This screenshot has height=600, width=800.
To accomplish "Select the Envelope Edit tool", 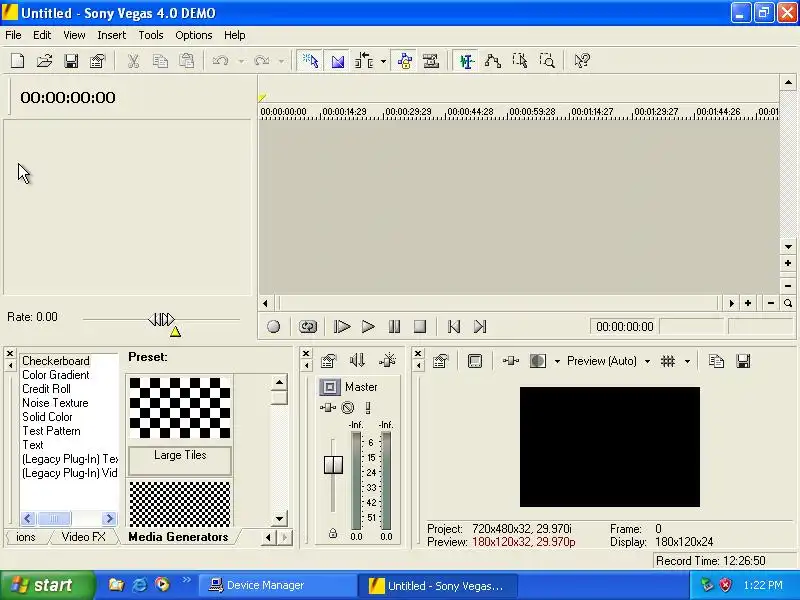I will 492,61.
